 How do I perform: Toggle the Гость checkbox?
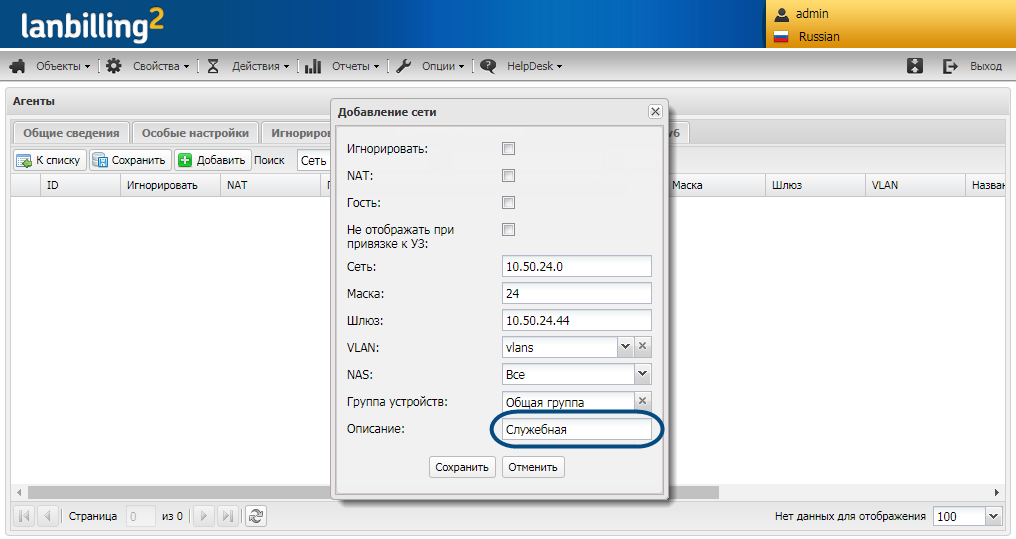pos(509,203)
